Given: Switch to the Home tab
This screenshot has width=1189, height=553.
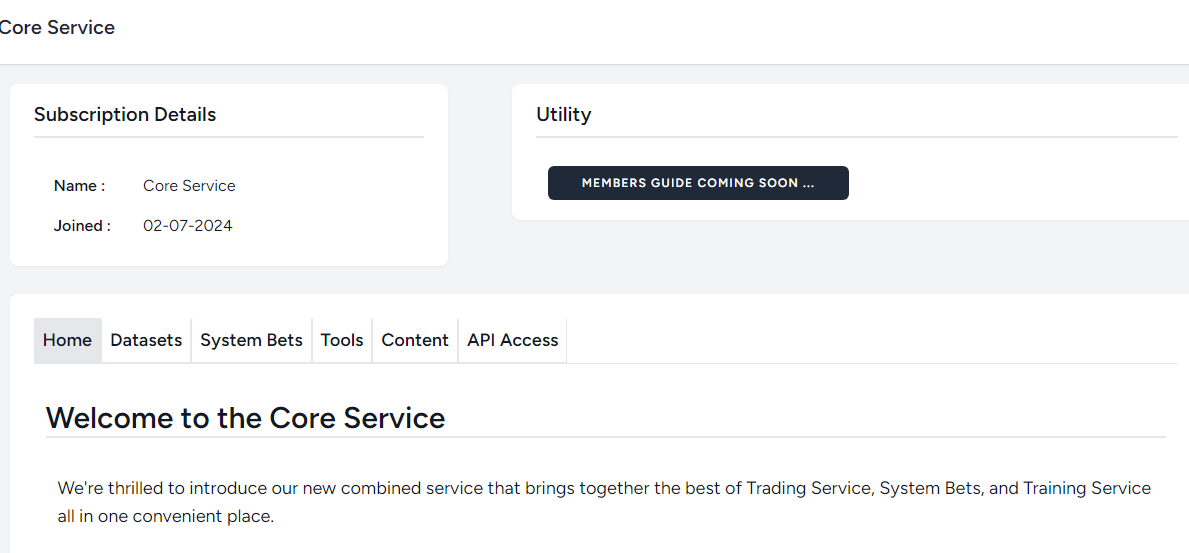Looking at the screenshot, I should (x=67, y=340).
